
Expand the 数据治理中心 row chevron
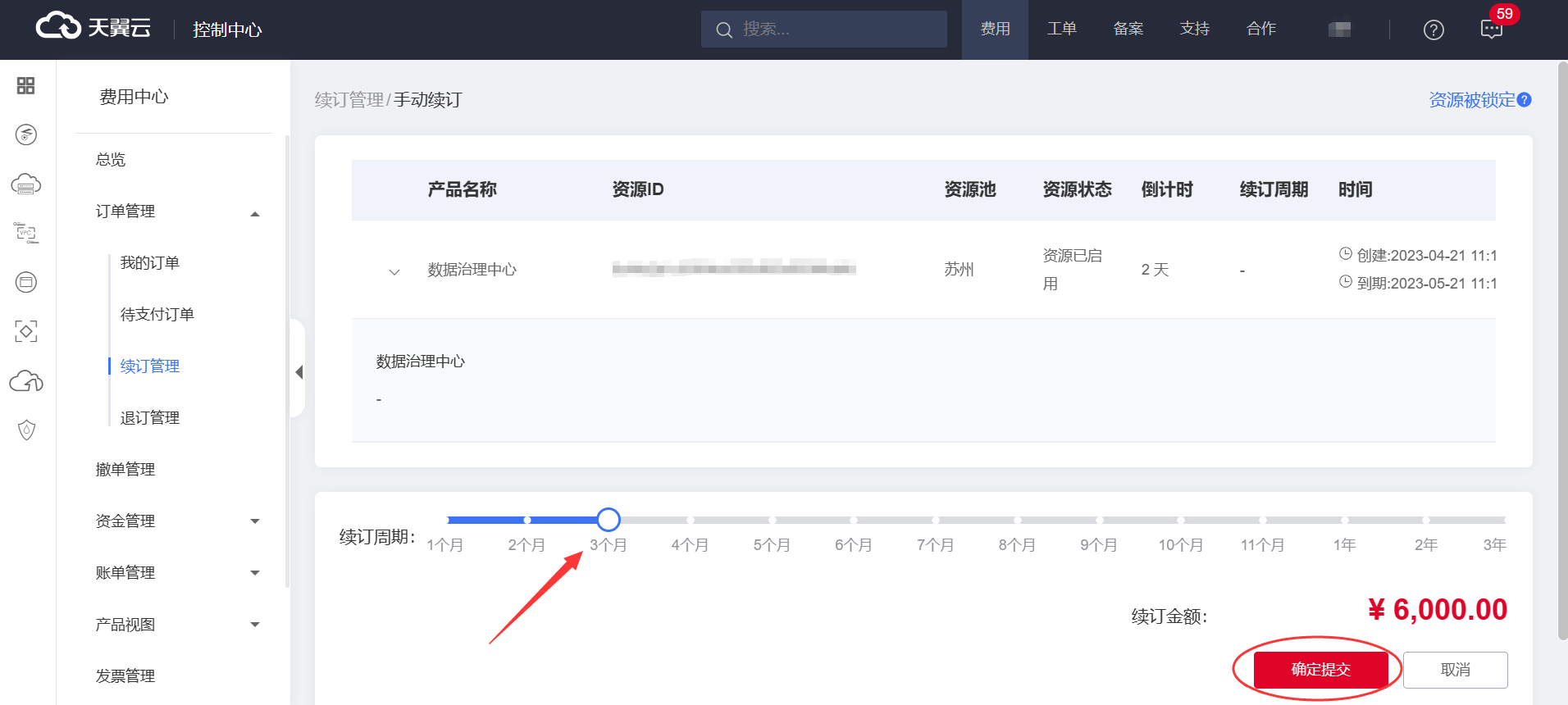click(x=394, y=271)
